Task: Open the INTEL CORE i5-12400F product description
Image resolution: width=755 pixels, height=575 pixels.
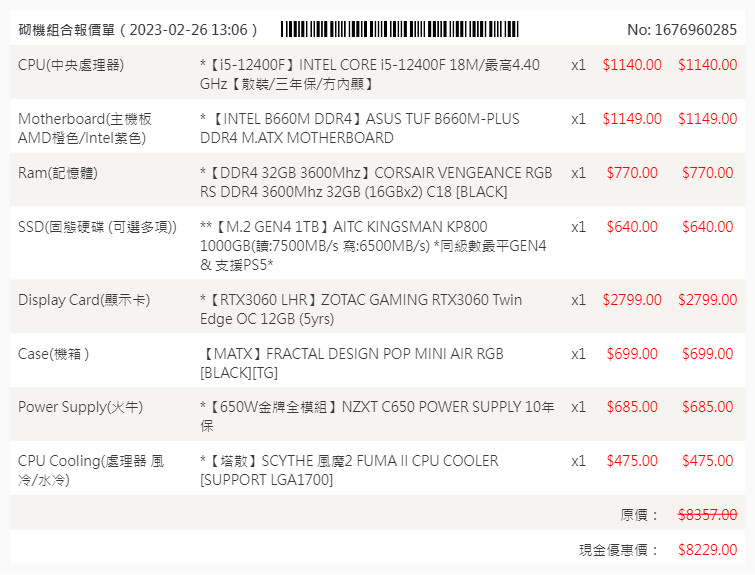Action: point(369,74)
